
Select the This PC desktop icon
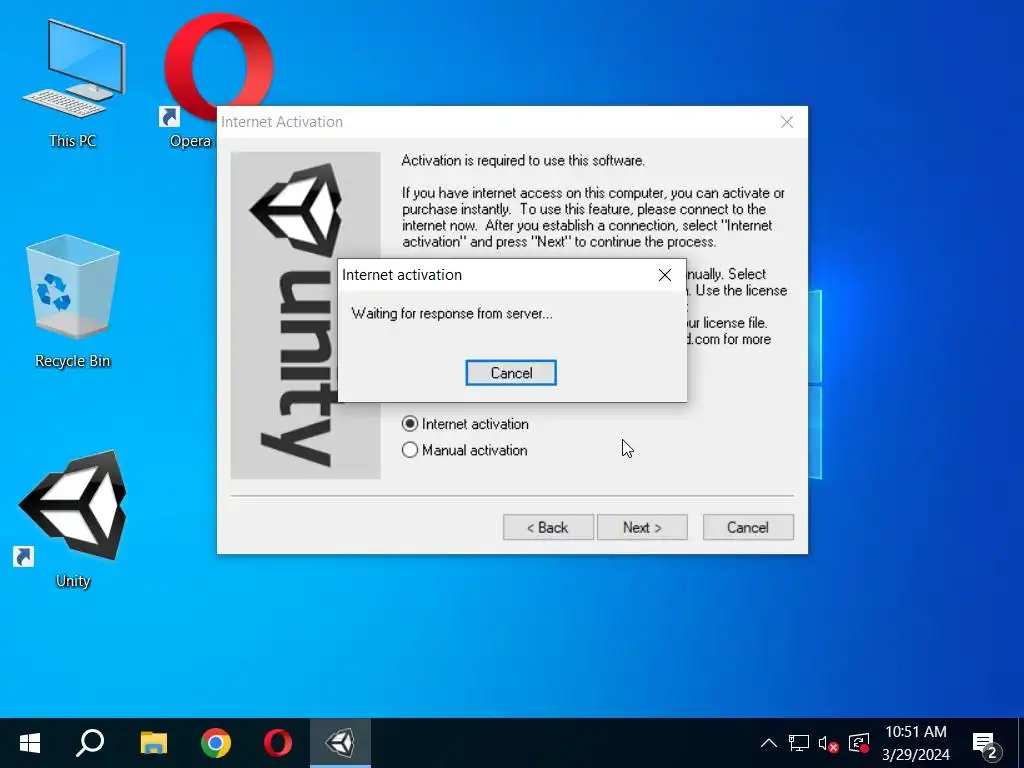click(72, 84)
